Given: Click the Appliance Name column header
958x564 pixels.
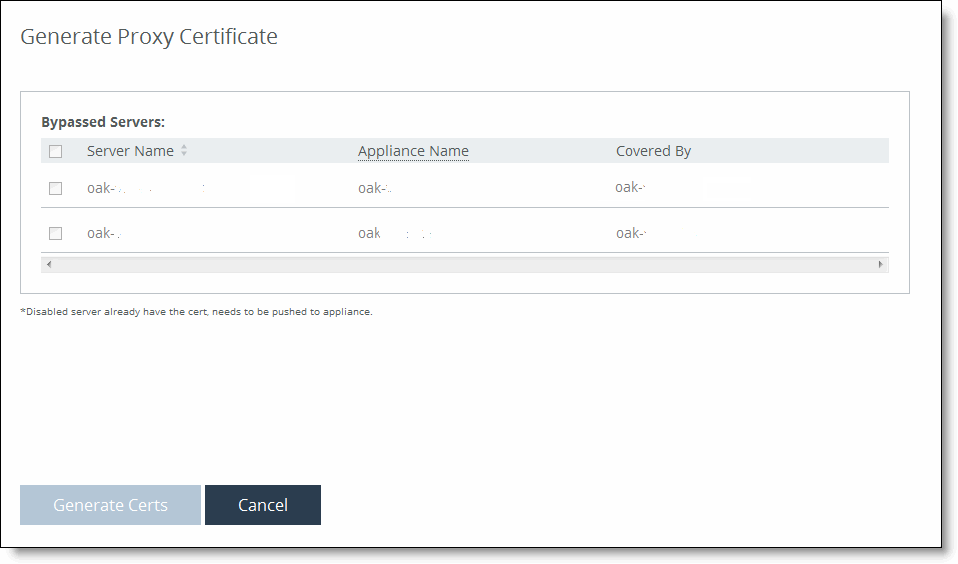Looking at the screenshot, I should (413, 151).
